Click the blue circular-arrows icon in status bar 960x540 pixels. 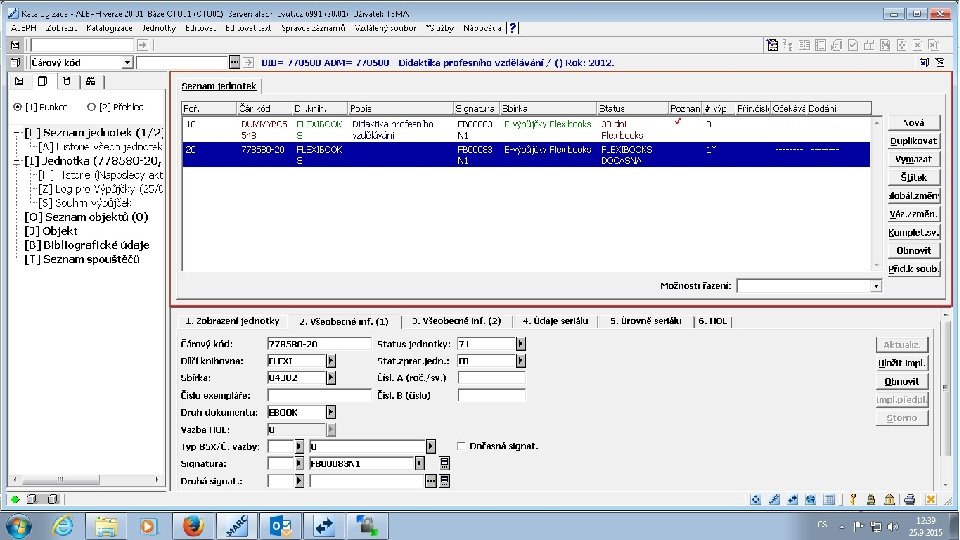pos(756,500)
